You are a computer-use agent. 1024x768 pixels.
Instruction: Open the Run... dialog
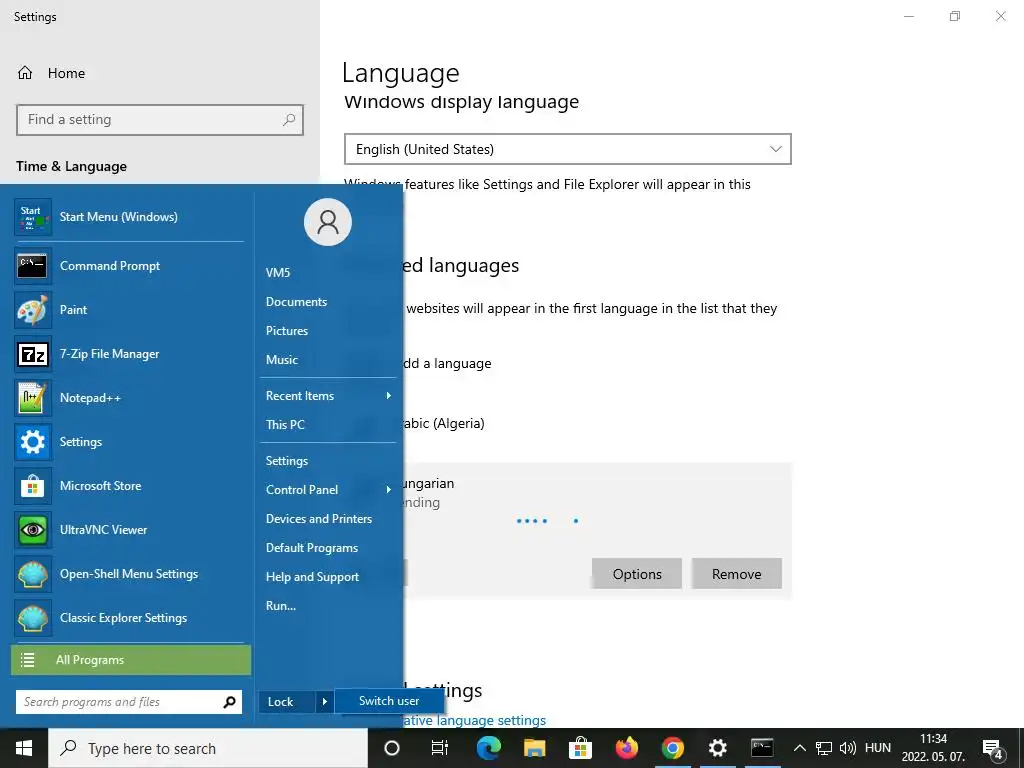coord(281,605)
